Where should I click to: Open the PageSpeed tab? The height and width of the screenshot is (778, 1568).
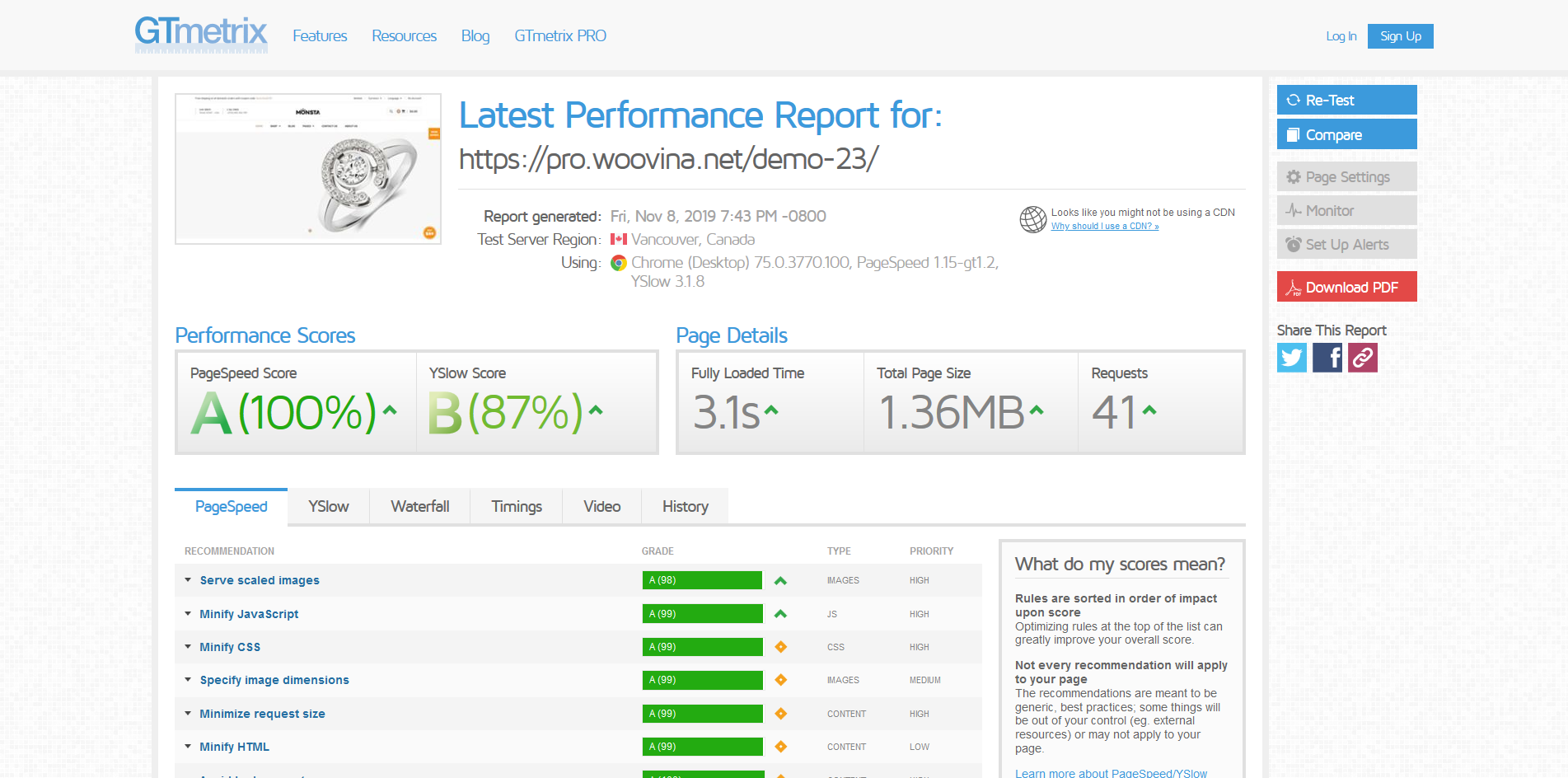pyautogui.click(x=231, y=506)
